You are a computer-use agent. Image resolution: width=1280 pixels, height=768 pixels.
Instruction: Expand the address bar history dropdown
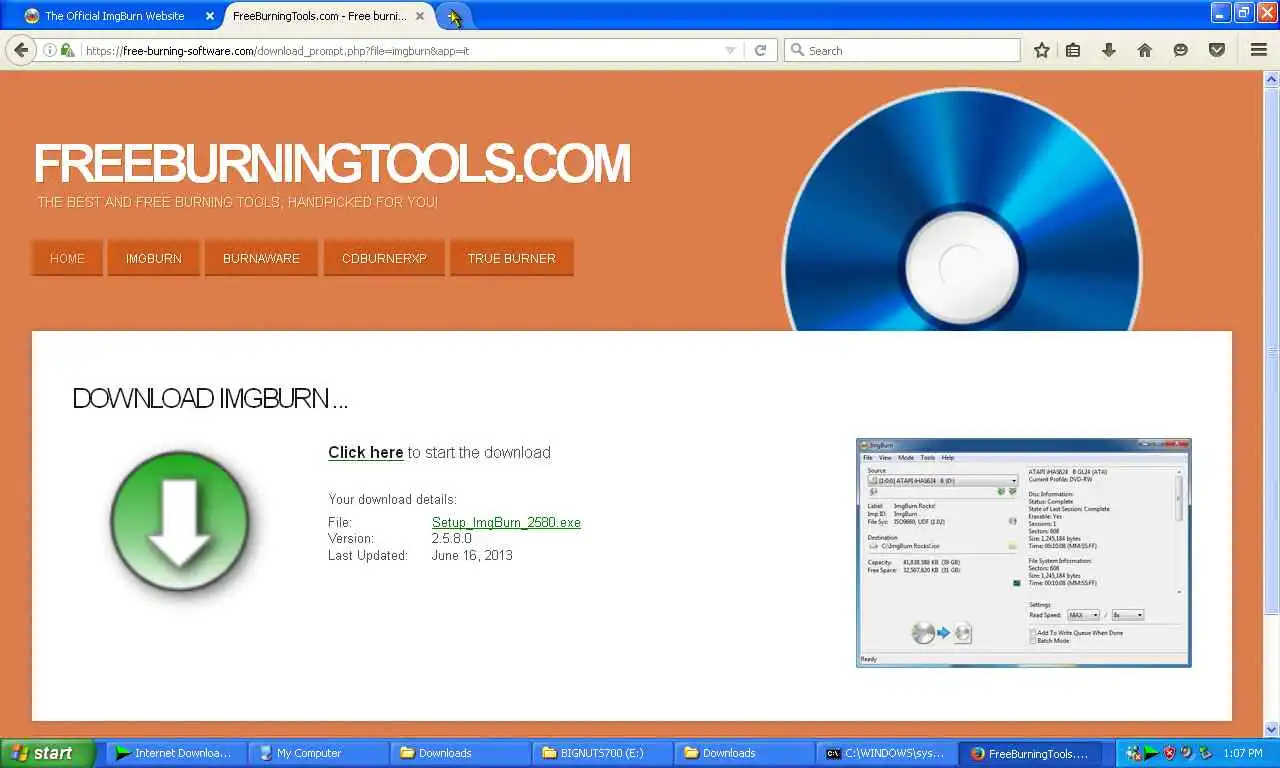(x=730, y=50)
